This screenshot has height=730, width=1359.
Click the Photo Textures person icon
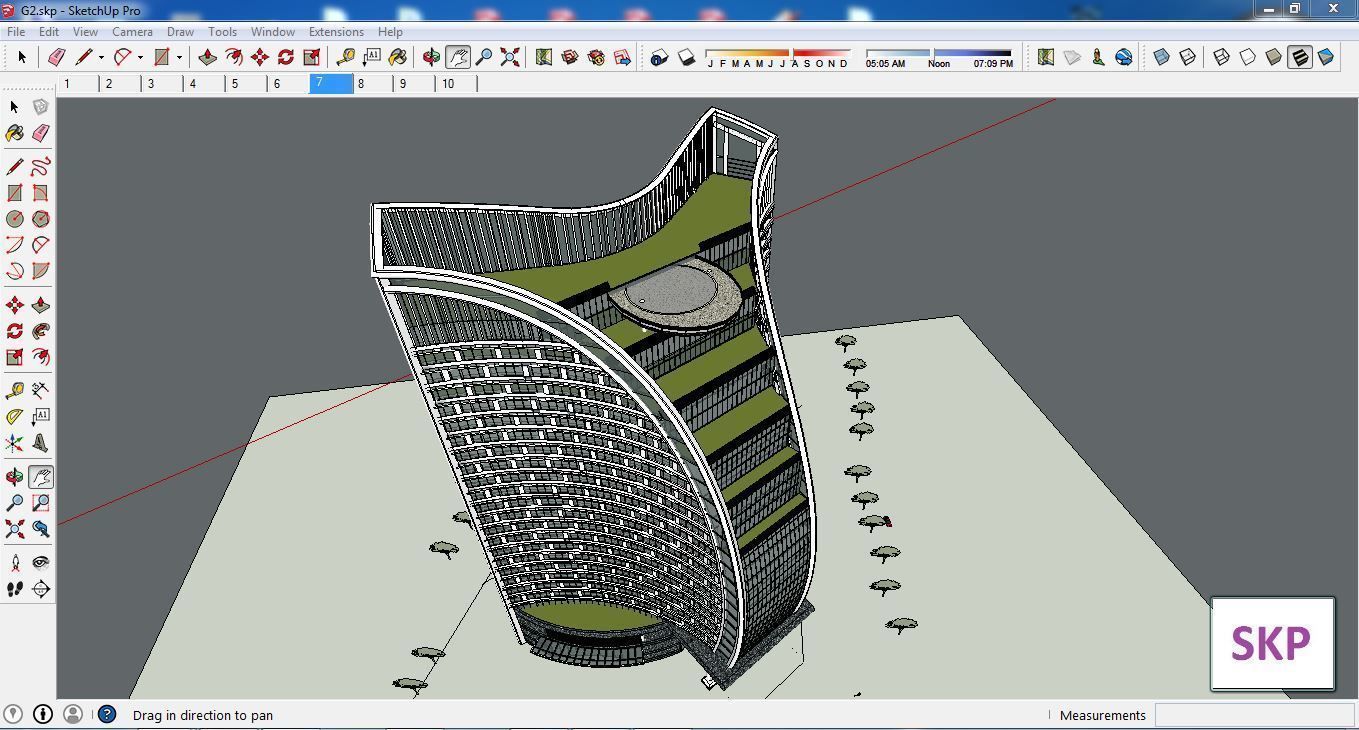coord(1097,57)
